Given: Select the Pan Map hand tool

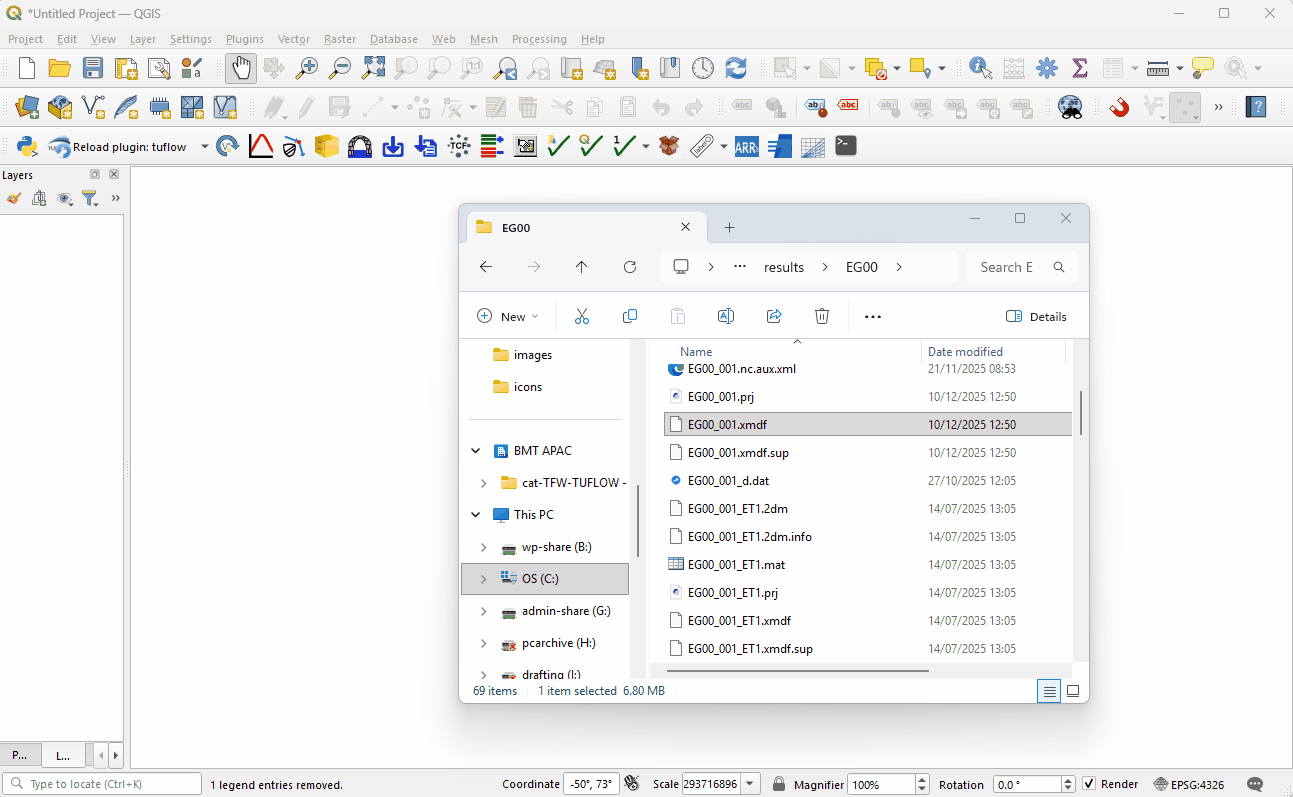Looking at the screenshot, I should click(240, 68).
